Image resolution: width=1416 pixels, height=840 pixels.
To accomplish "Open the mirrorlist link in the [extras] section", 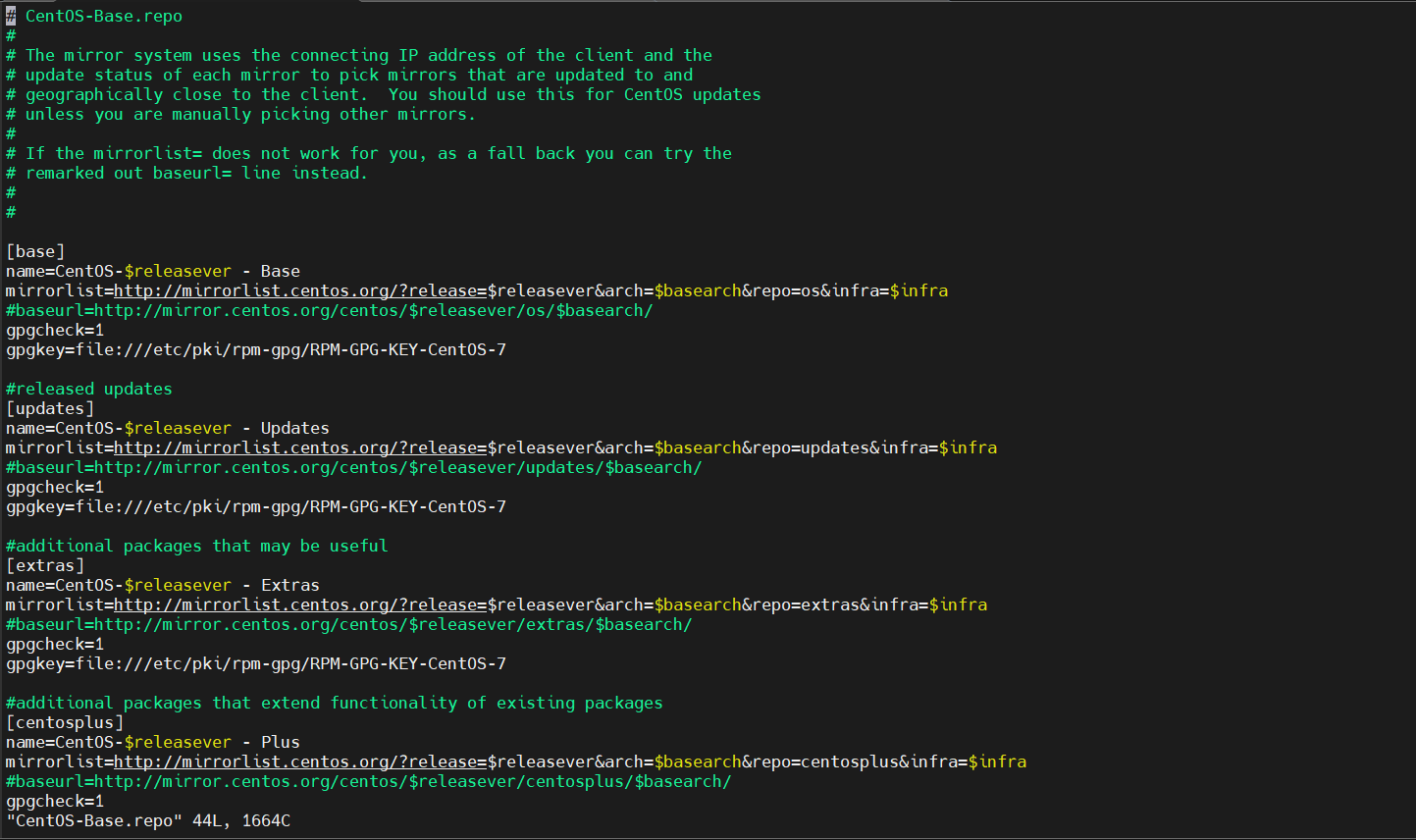I will click(x=299, y=604).
